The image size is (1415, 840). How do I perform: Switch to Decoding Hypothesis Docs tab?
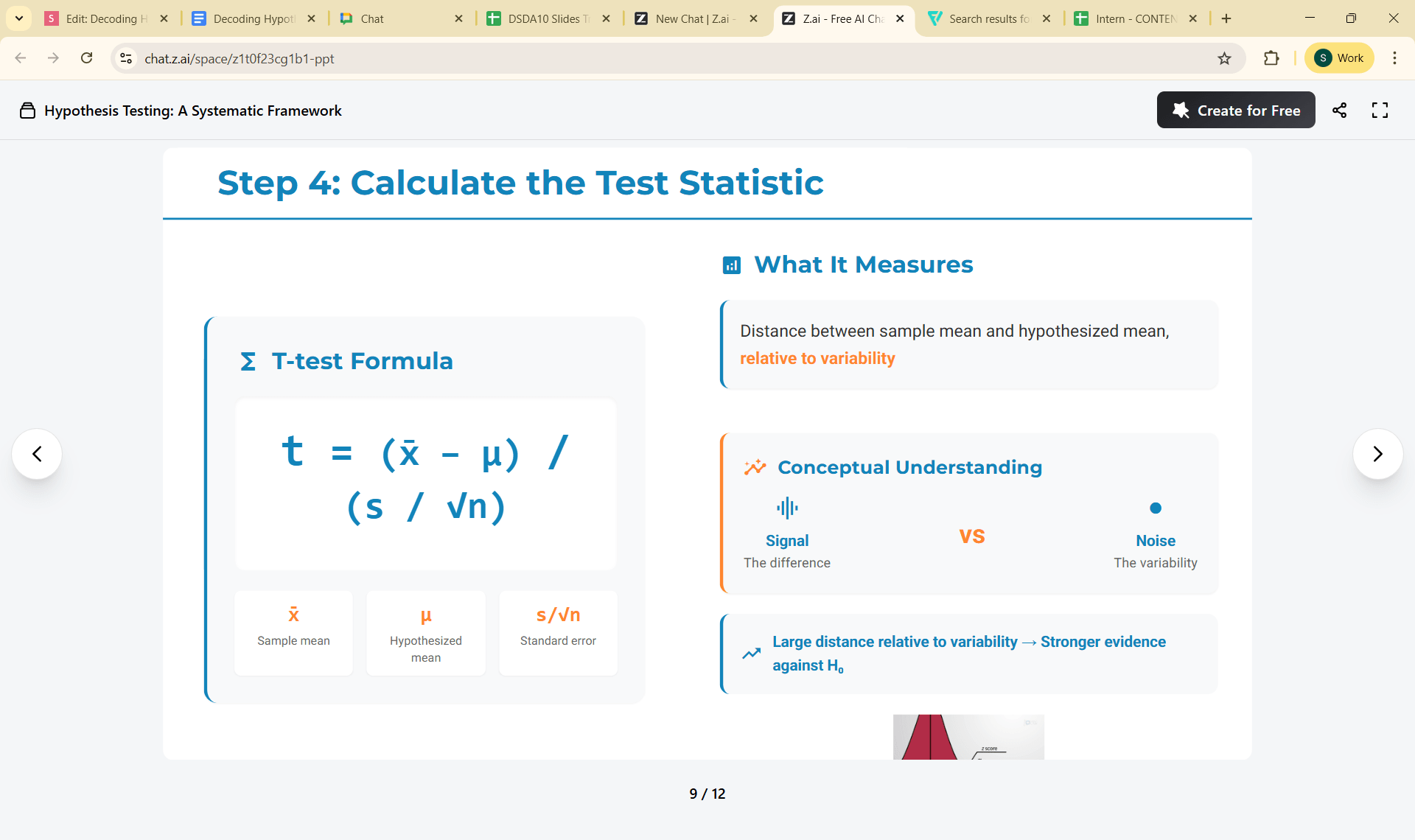tap(252, 18)
